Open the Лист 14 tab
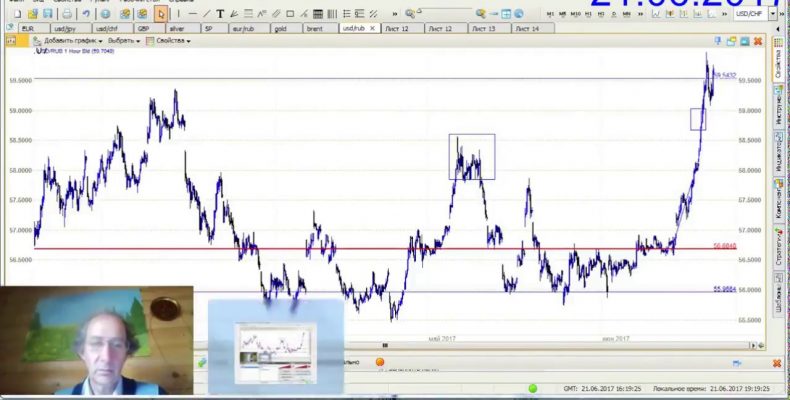Screen dimensions: 790x400 point(533,29)
